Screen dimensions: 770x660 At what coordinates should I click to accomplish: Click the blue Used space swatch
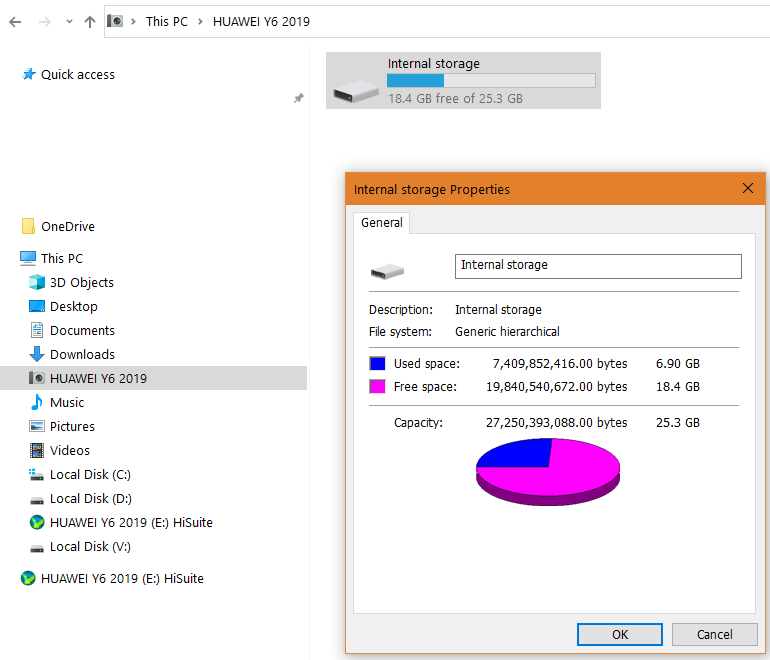[377, 363]
